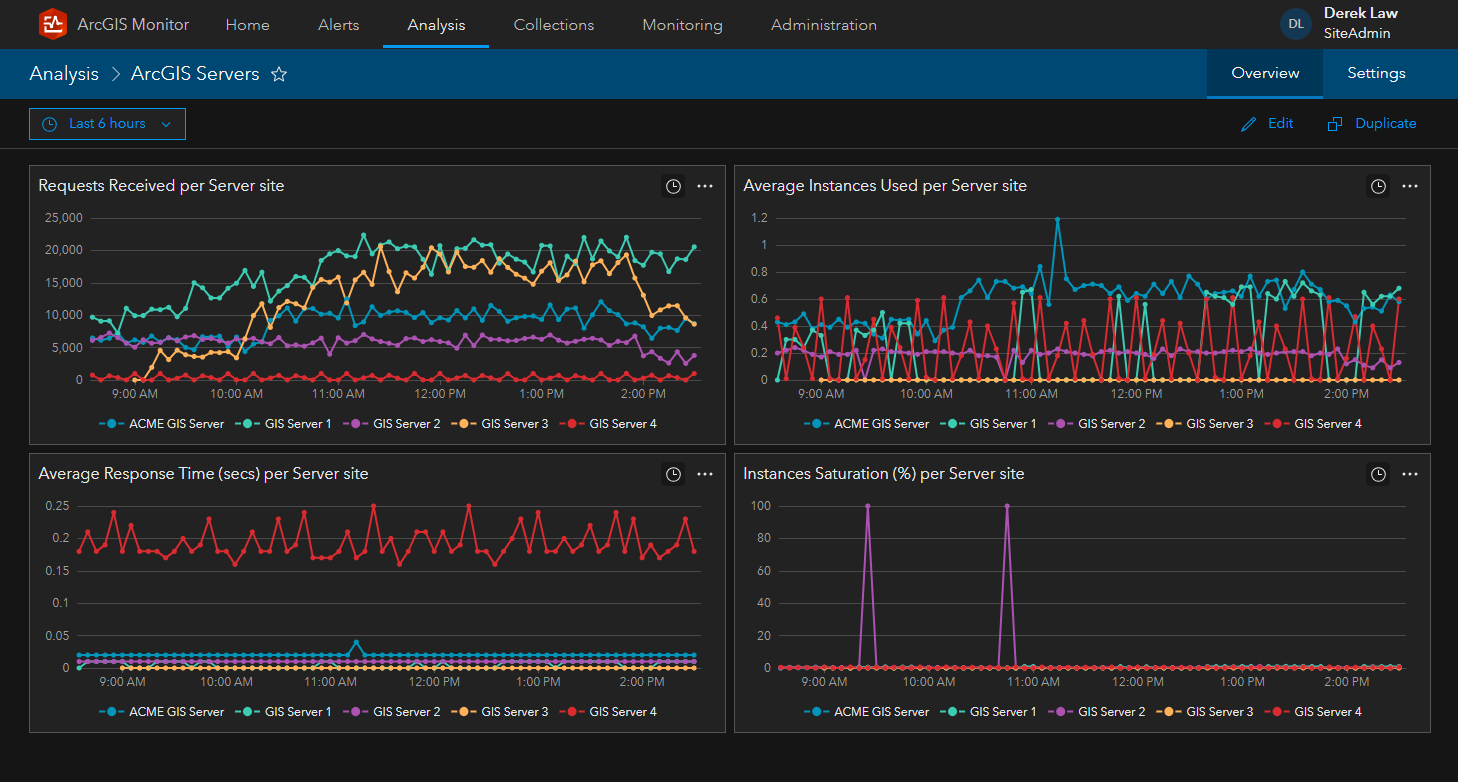Favorite the ArcGIS Servers analysis with the star
The image size is (1458, 782).
(x=280, y=74)
